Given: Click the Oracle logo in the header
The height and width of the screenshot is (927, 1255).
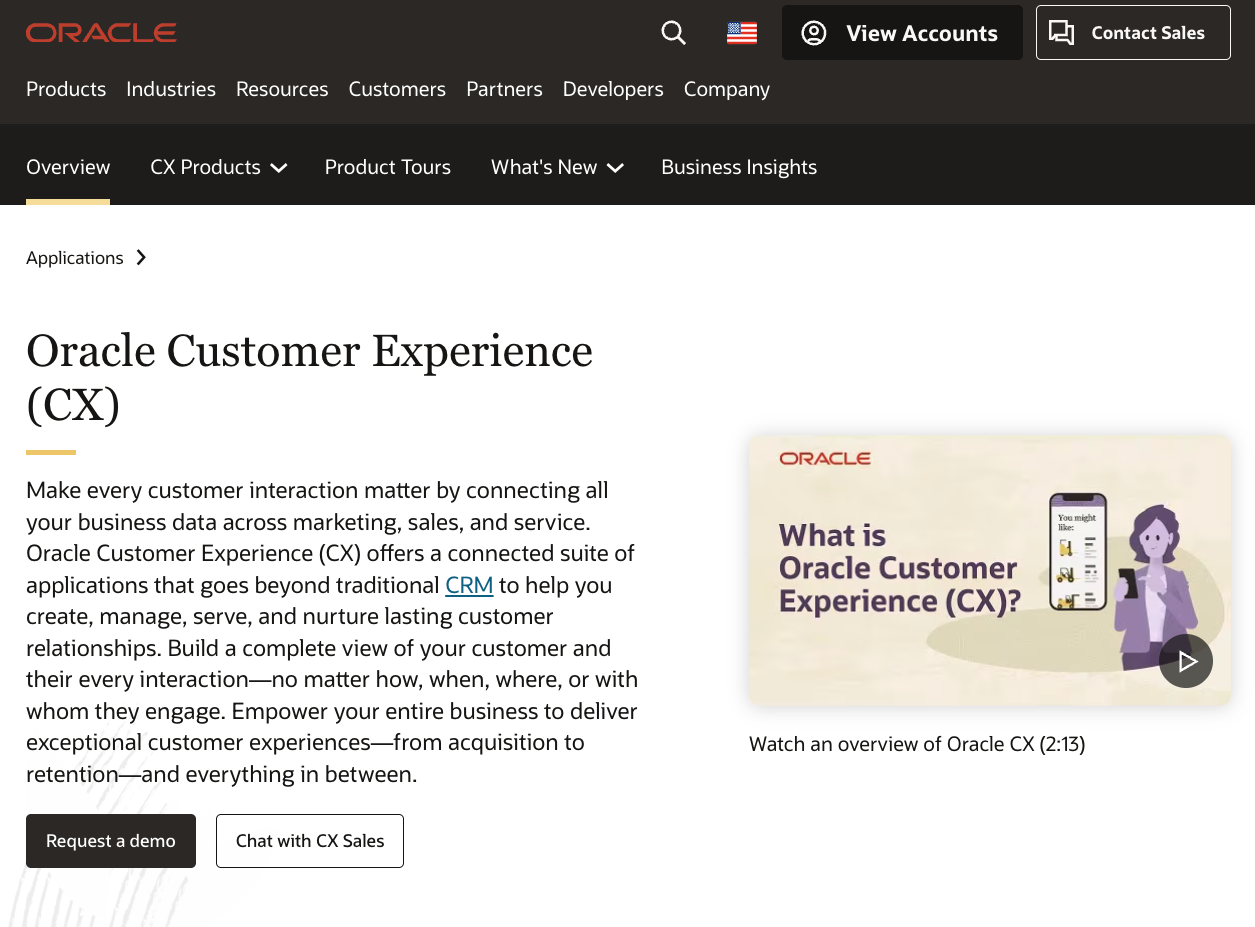Looking at the screenshot, I should click(101, 33).
